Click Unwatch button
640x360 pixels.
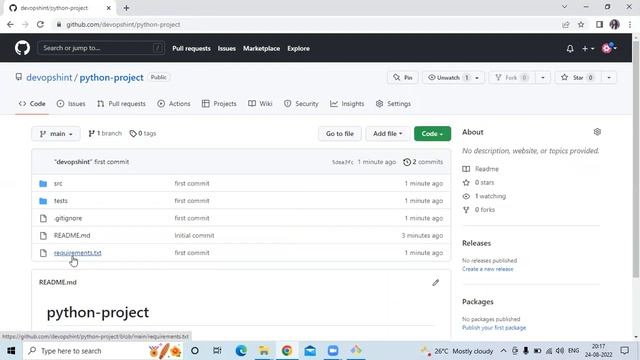pos(453,78)
